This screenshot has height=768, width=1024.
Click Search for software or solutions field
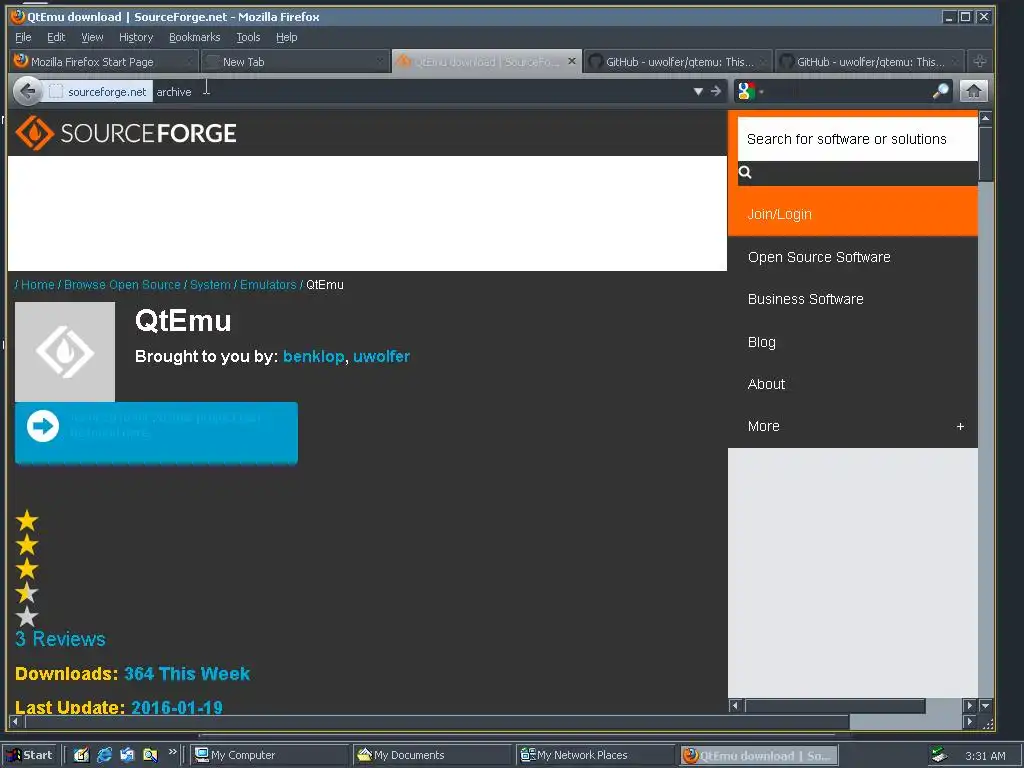857,139
